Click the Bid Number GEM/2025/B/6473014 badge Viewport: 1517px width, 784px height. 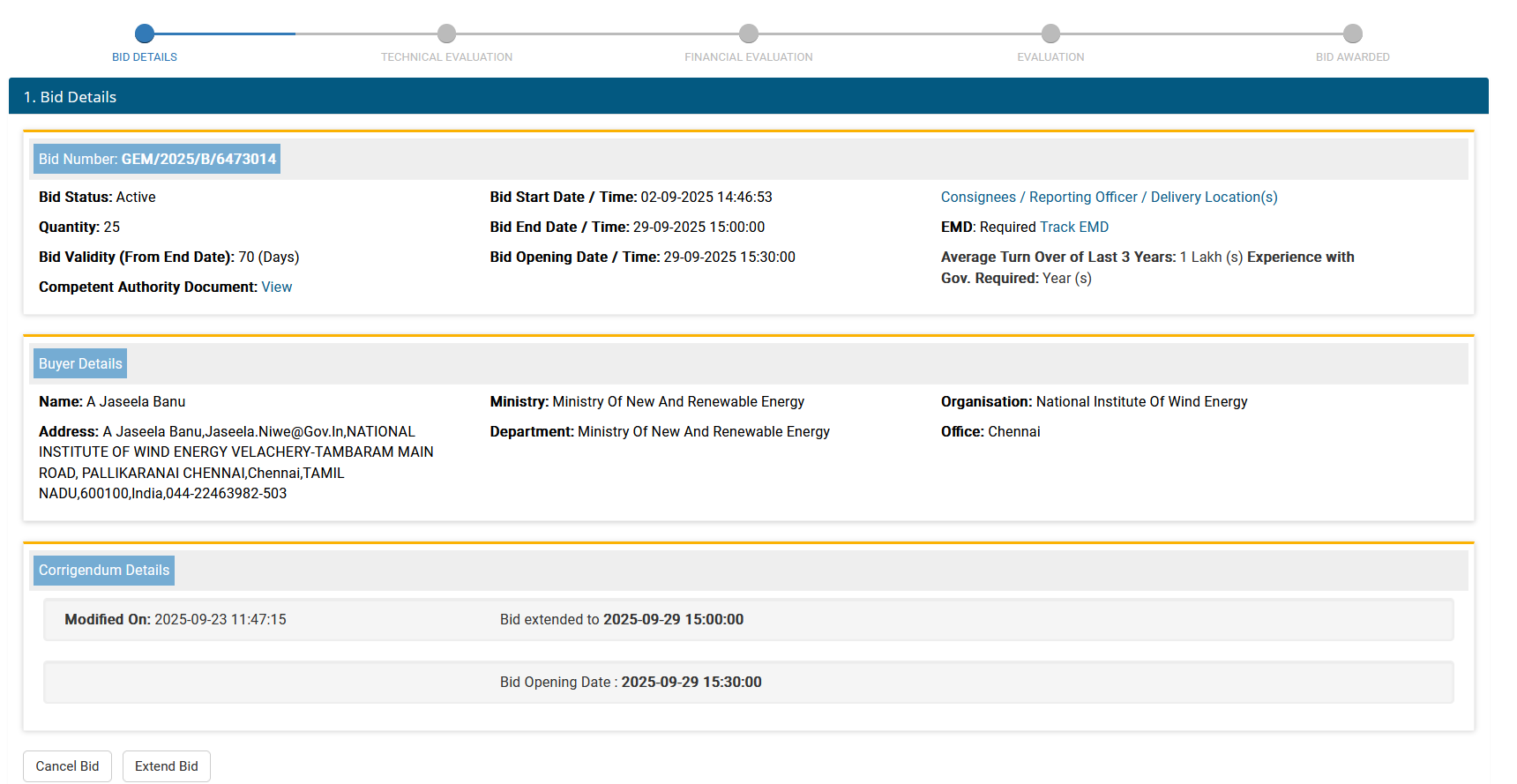157,160
